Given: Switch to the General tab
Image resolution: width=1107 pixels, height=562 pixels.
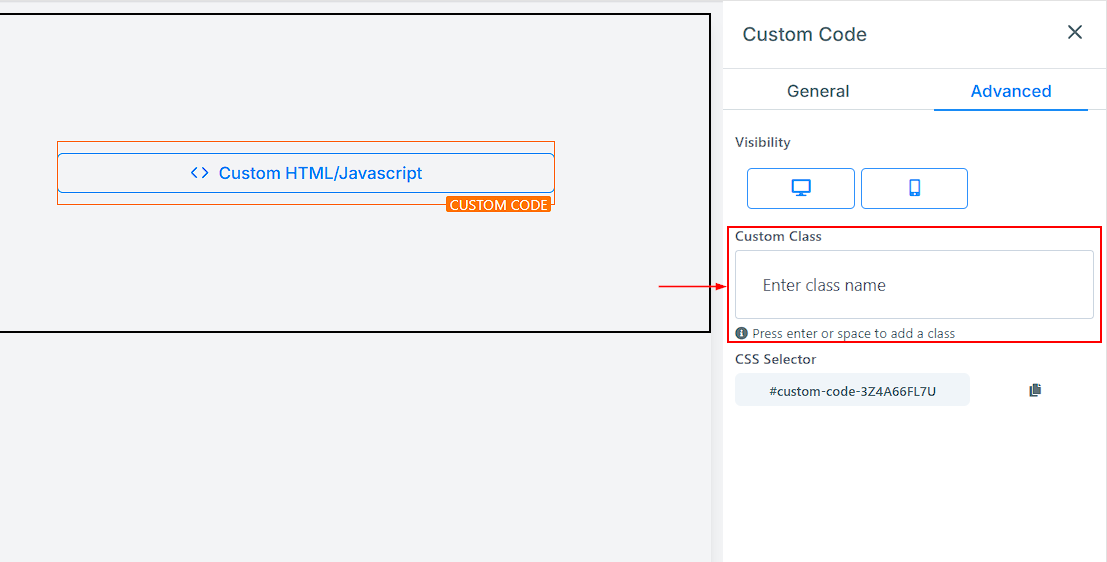Looking at the screenshot, I should coord(818,91).
